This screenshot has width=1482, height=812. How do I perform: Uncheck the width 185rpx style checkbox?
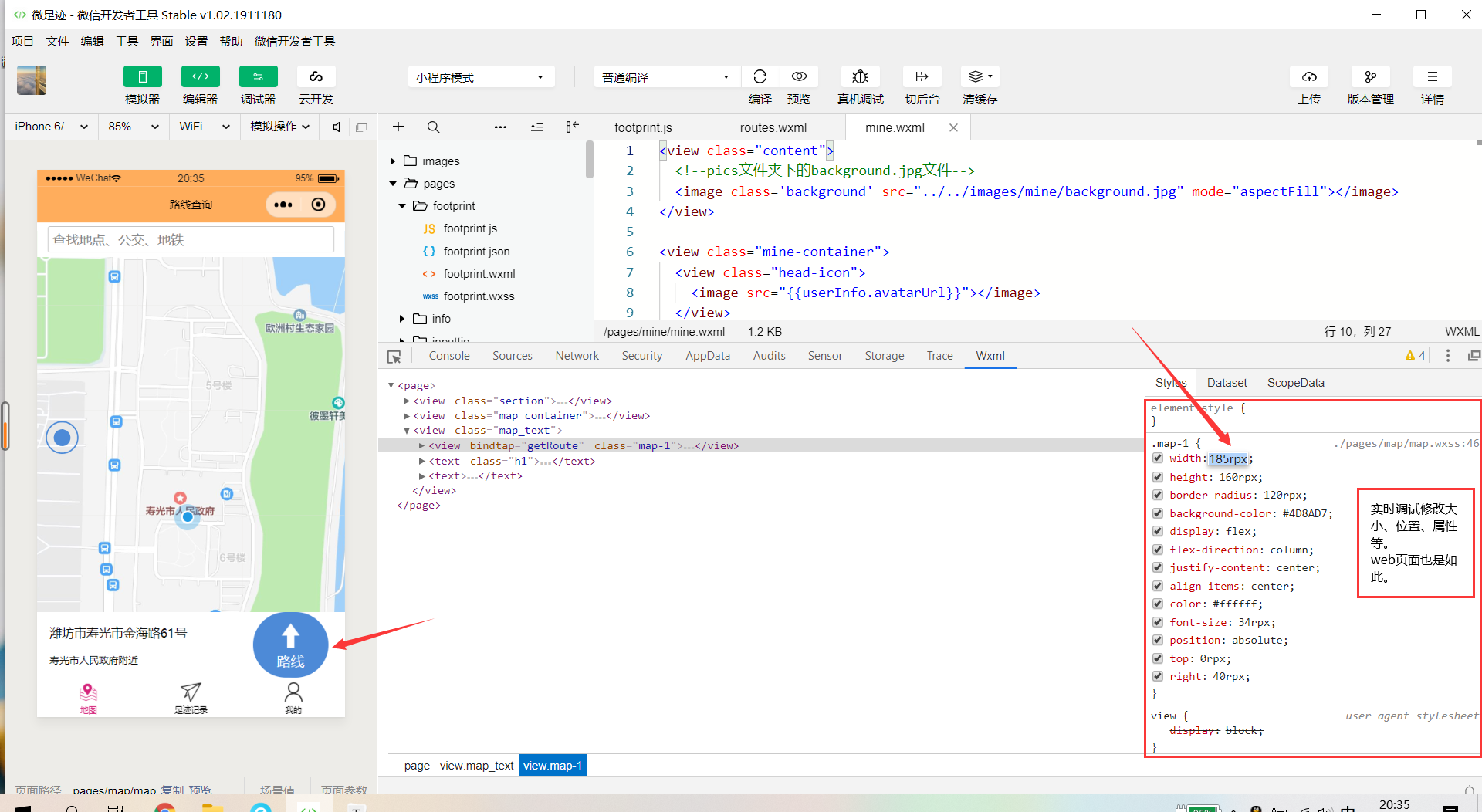point(1158,458)
